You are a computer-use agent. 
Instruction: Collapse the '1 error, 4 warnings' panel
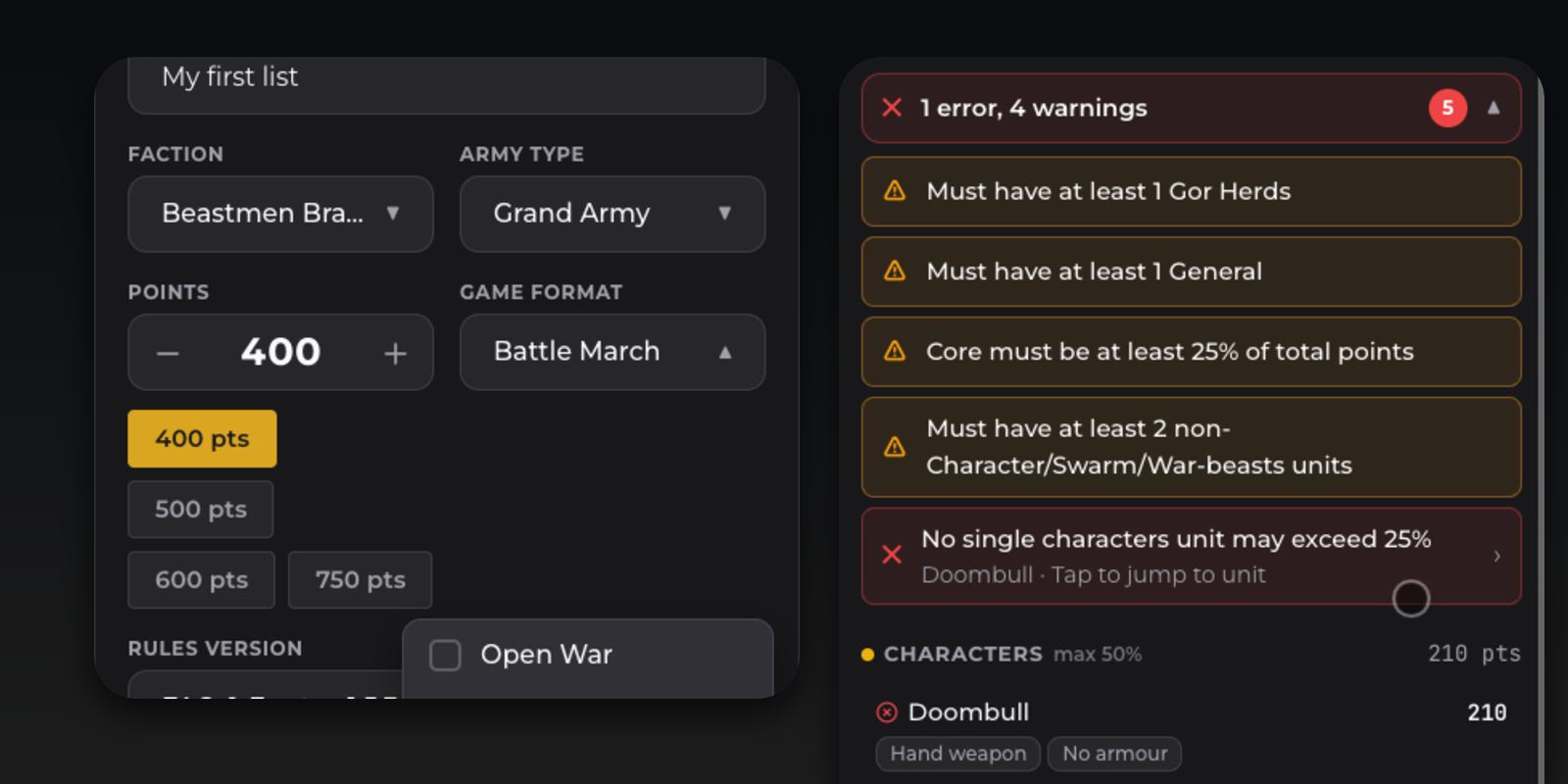[1192, 108]
